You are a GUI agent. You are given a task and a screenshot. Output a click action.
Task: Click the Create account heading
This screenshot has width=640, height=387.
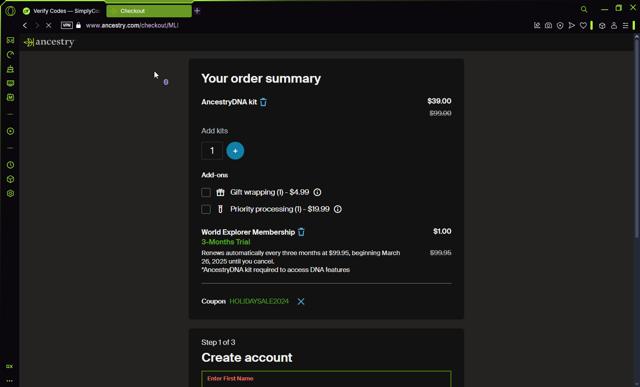[x=247, y=358]
